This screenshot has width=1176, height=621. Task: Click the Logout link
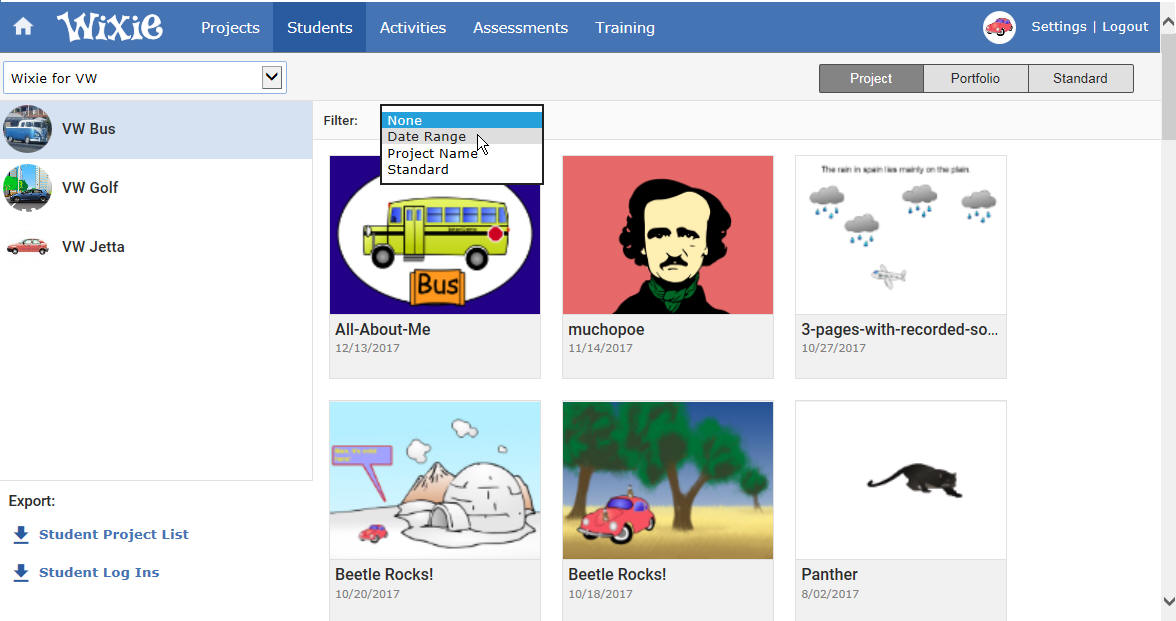[1125, 26]
